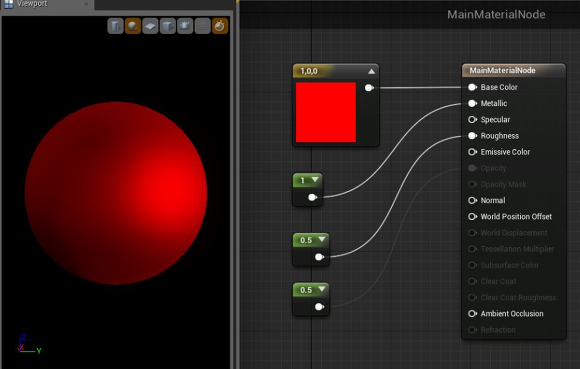Switch preview mesh to cylinder shape
The height and width of the screenshot is (369, 580).
pos(115,26)
